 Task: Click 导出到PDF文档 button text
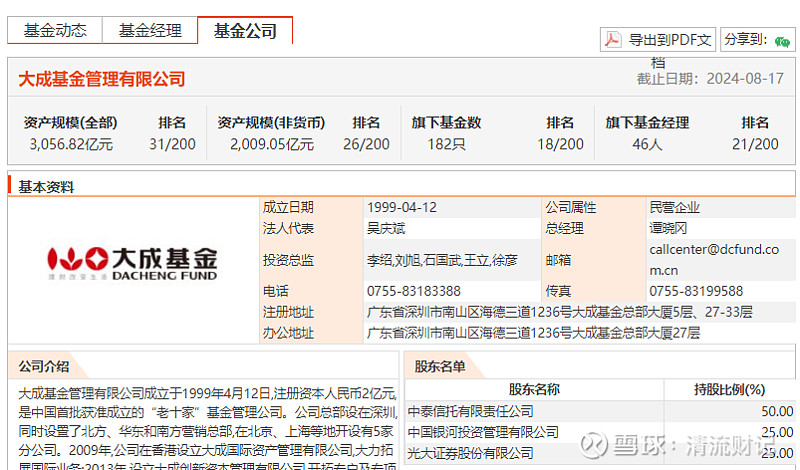[670, 40]
